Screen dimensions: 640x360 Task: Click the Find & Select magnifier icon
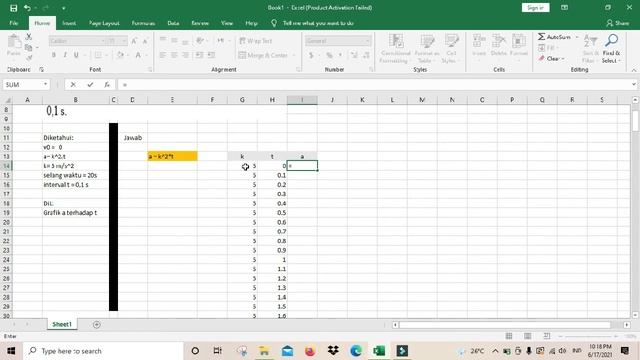pos(611,41)
